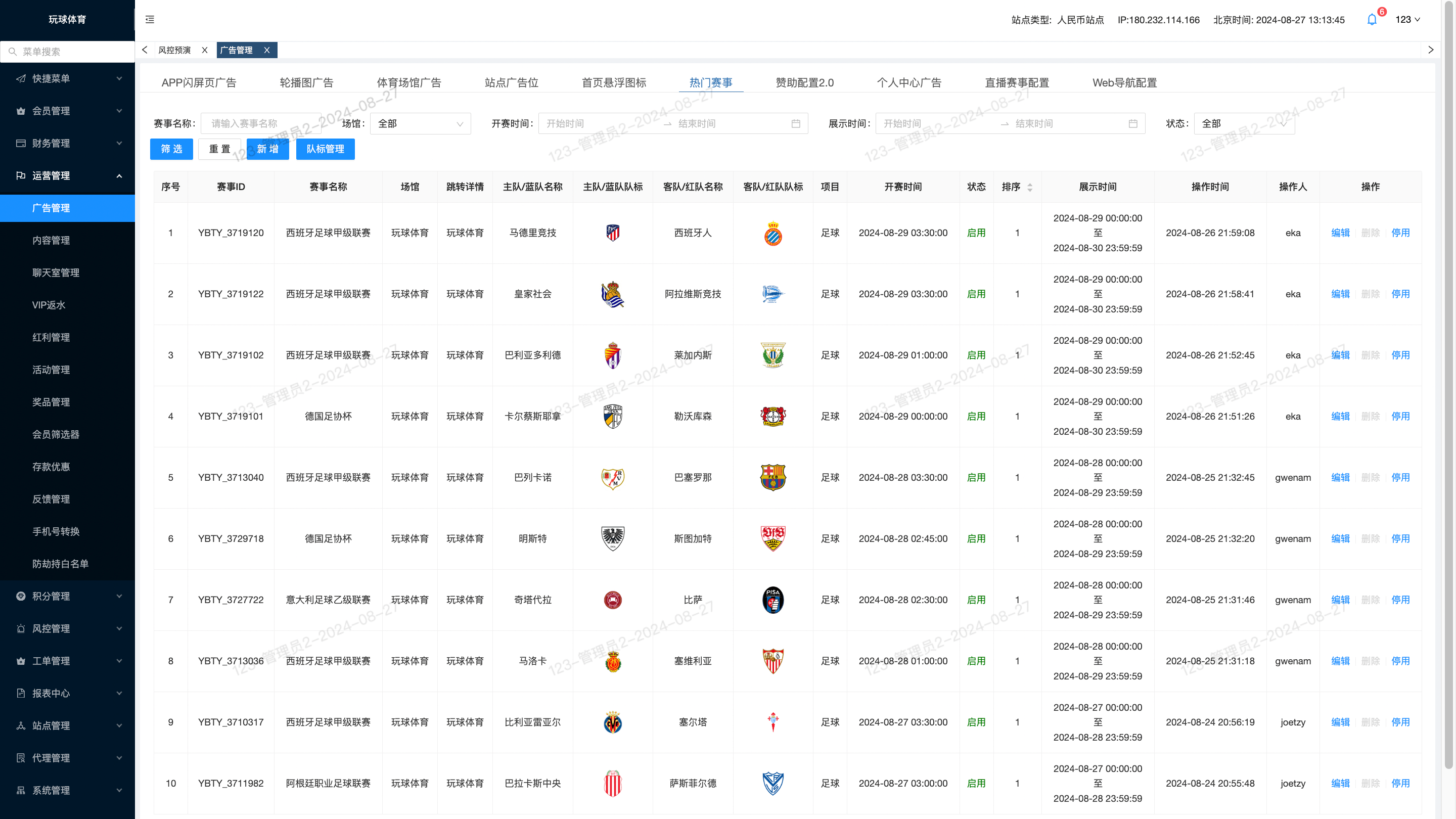This screenshot has width=1456, height=819.
Task: Expand the 财务管理 sidebar menu
Action: point(67,143)
